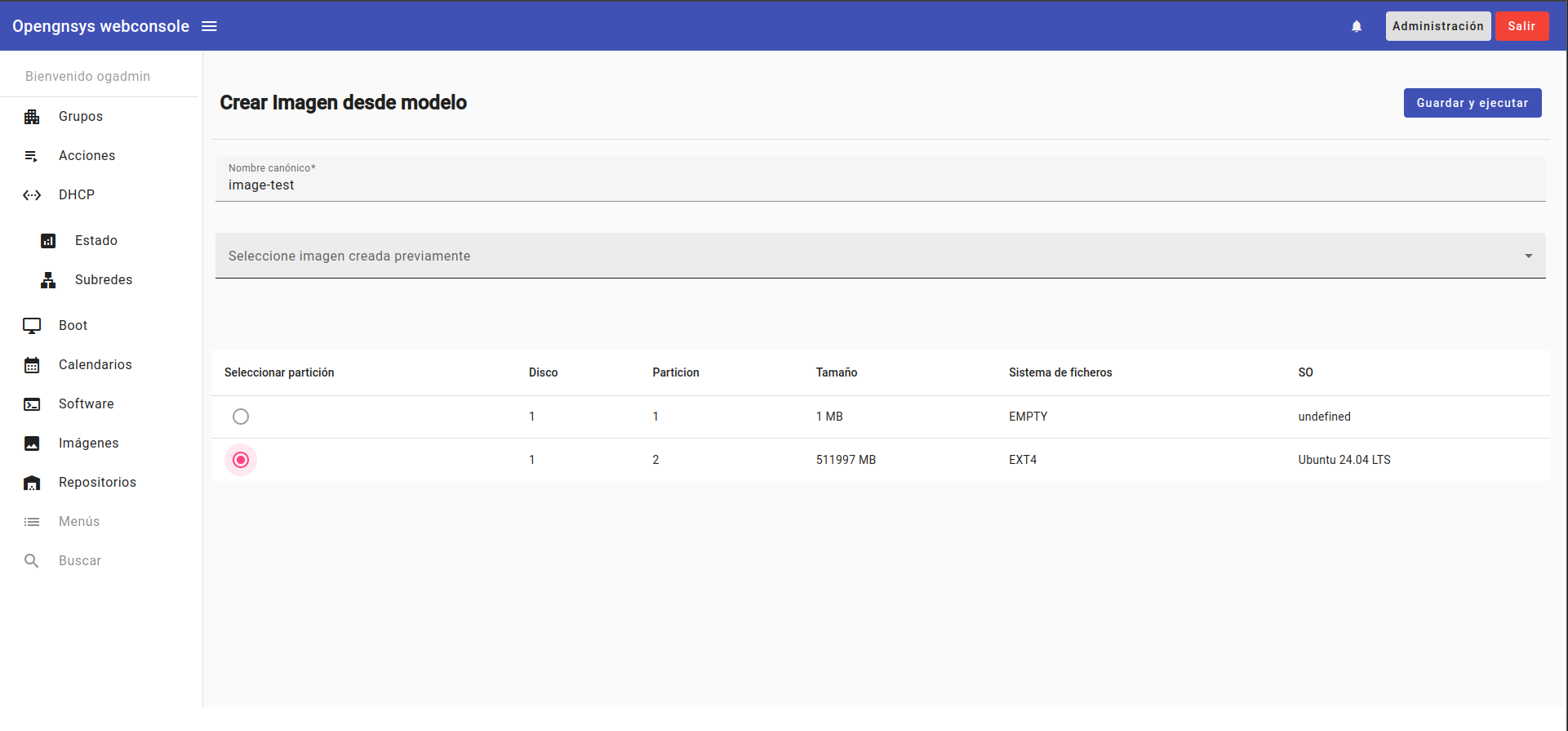Focus the Nombre canónico input field
Viewport: 1568px width, 731px height.
pos(880,185)
